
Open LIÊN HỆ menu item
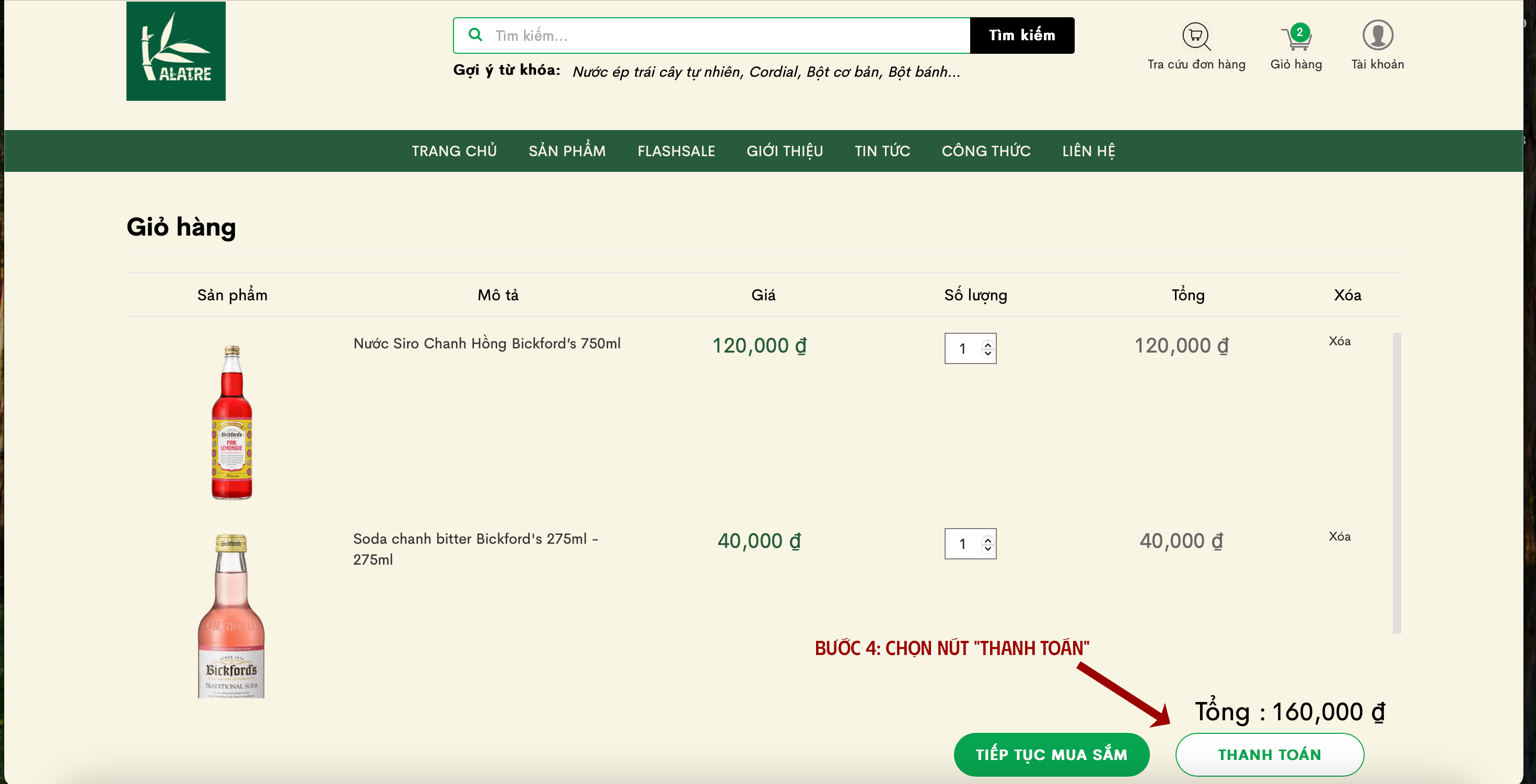(1089, 151)
